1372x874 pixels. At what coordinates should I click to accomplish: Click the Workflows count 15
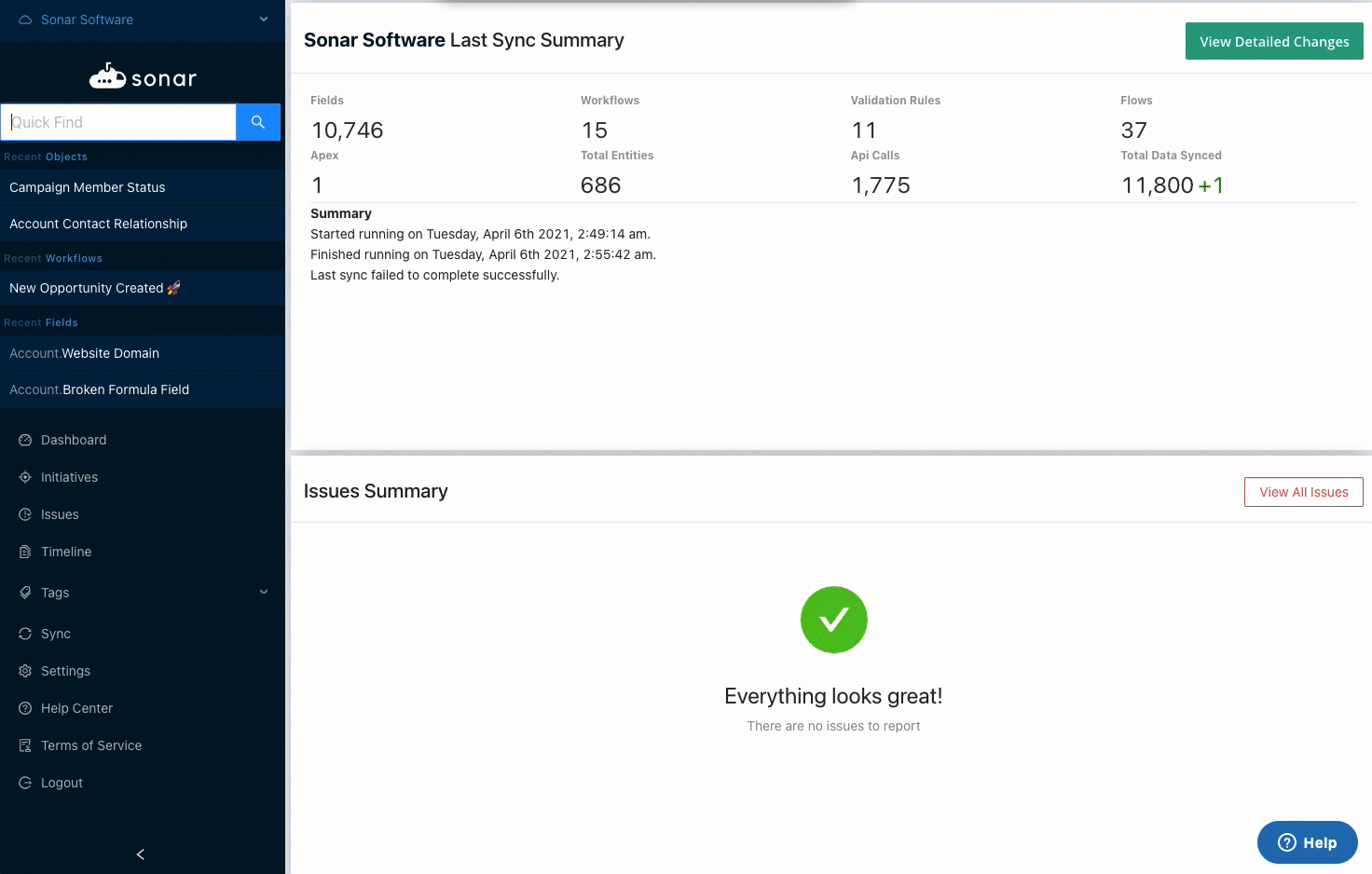click(x=595, y=130)
